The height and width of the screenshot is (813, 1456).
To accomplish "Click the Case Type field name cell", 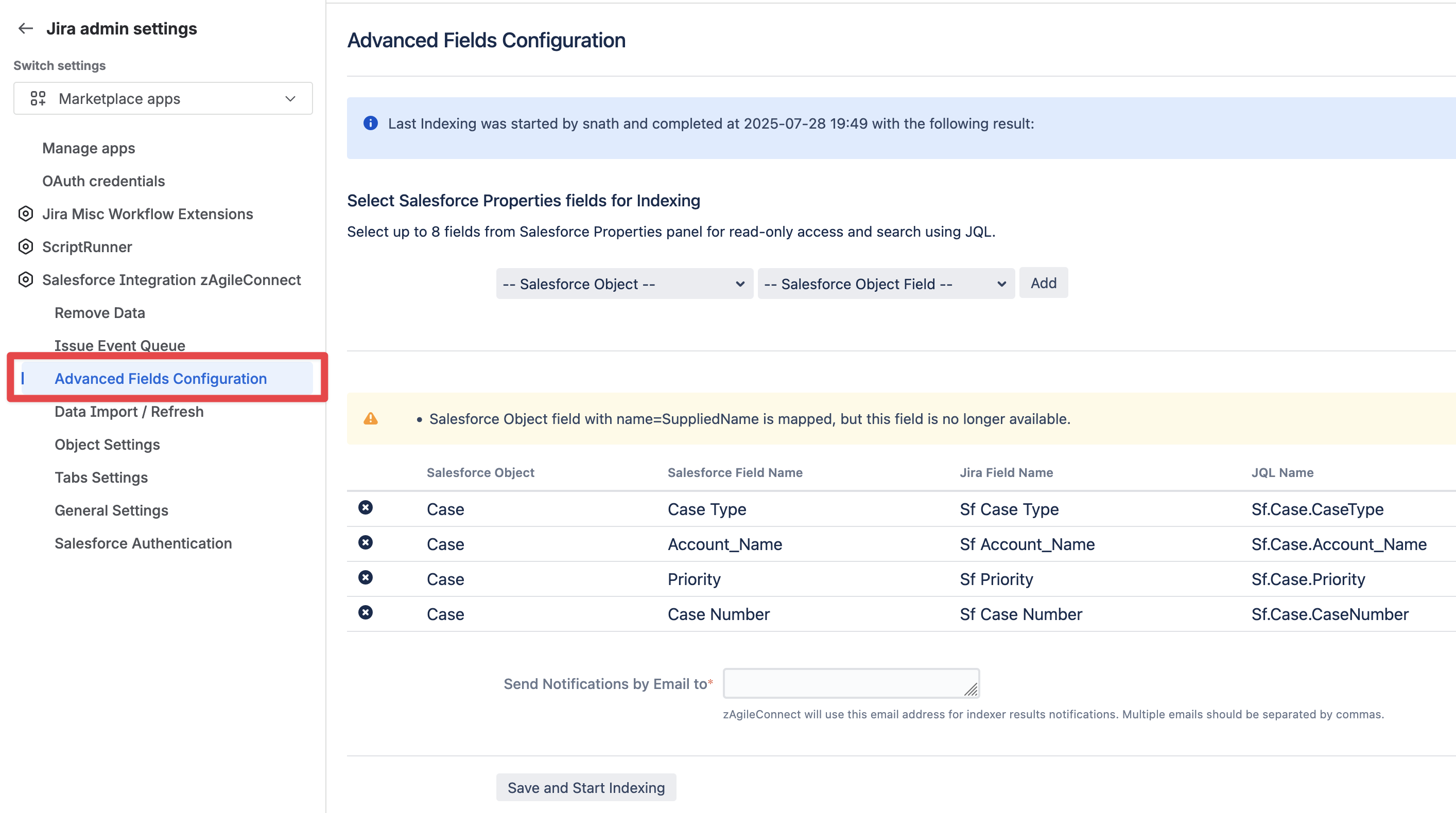I will [x=706, y=509].
